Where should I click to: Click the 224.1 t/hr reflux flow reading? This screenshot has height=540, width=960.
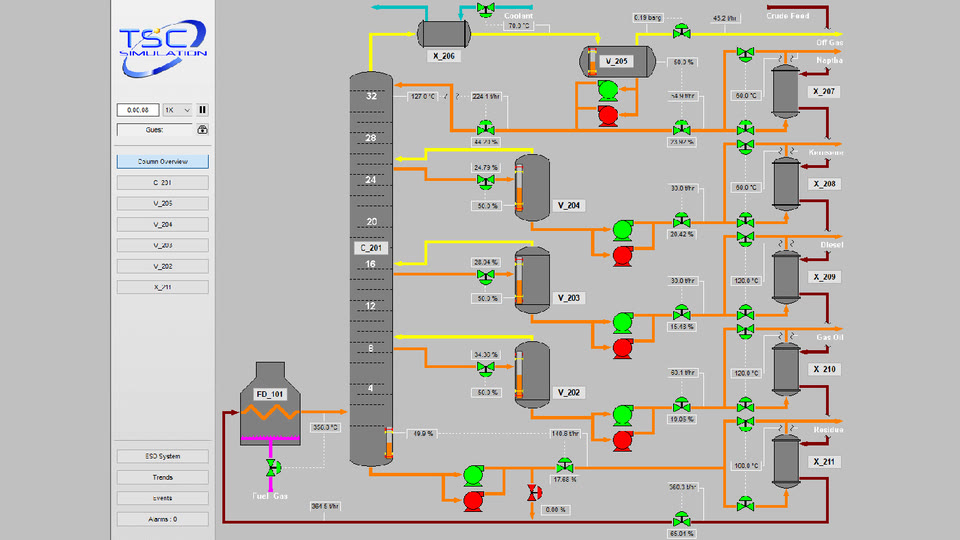[x=486, y=97]
